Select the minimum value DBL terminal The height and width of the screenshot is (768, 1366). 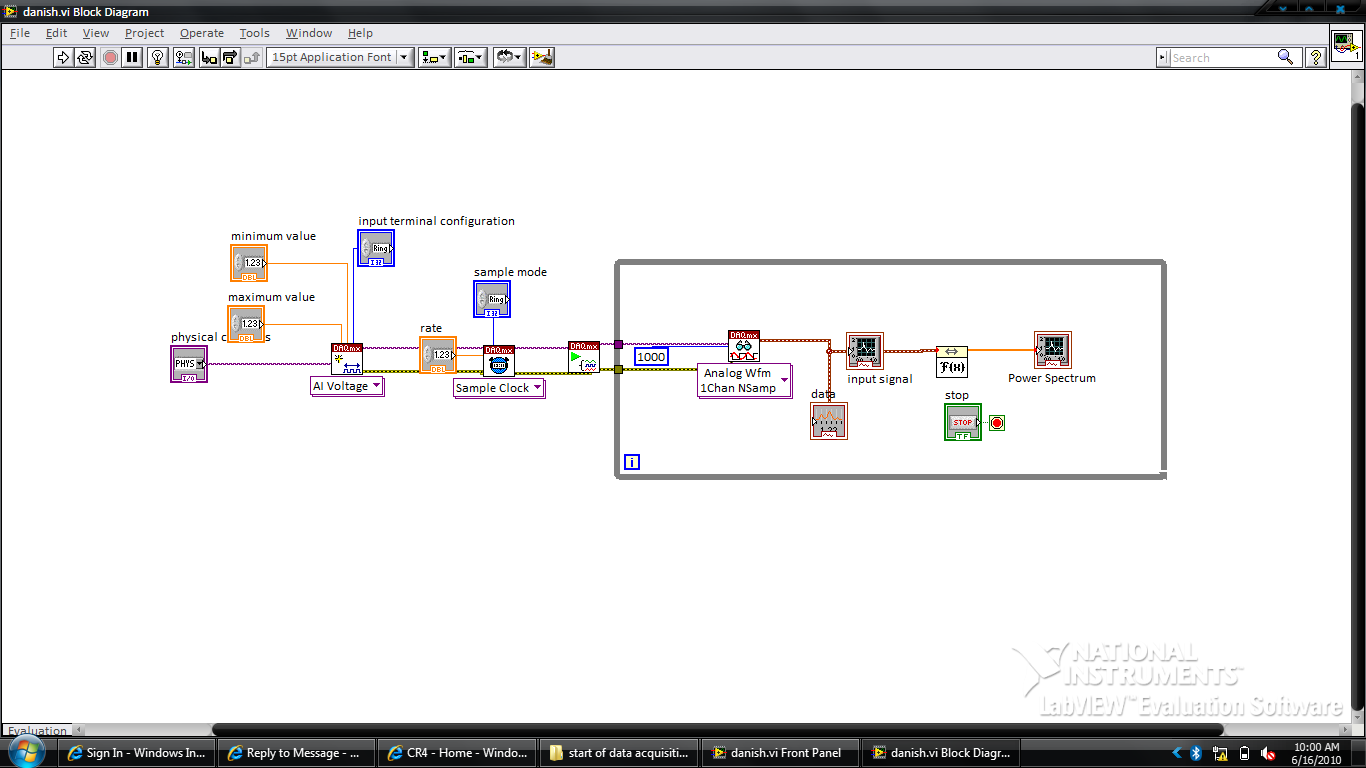248,263
